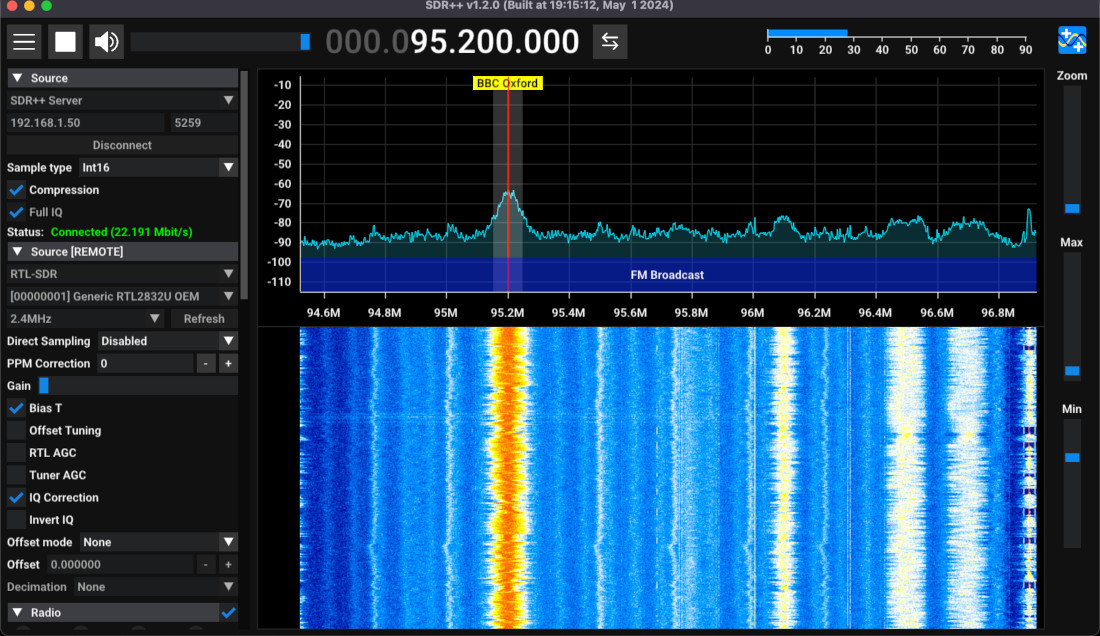Screen dimensions: 1100x636
Task: Click the 95.6M frequency axis label
Action: (630, 313)
